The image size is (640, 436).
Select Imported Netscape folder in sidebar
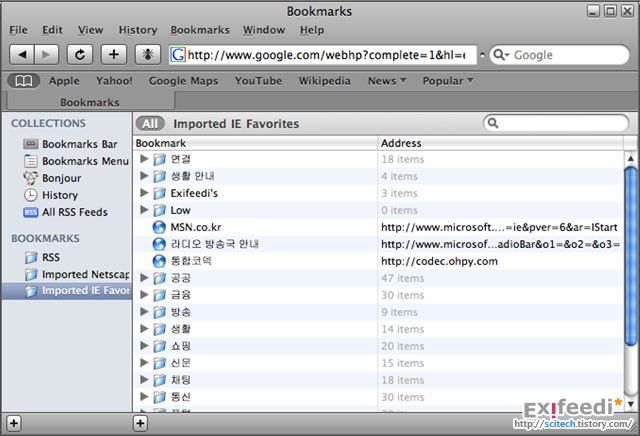click(77, 274)
